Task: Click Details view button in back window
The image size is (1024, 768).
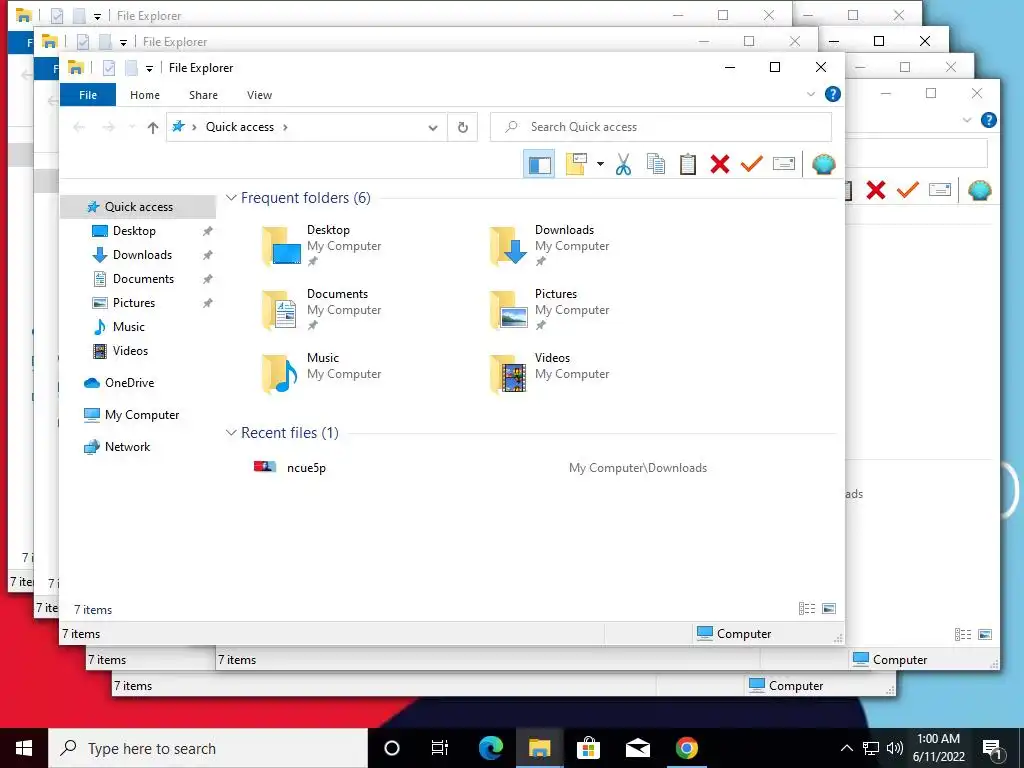Action: click(x=963, y=634)
